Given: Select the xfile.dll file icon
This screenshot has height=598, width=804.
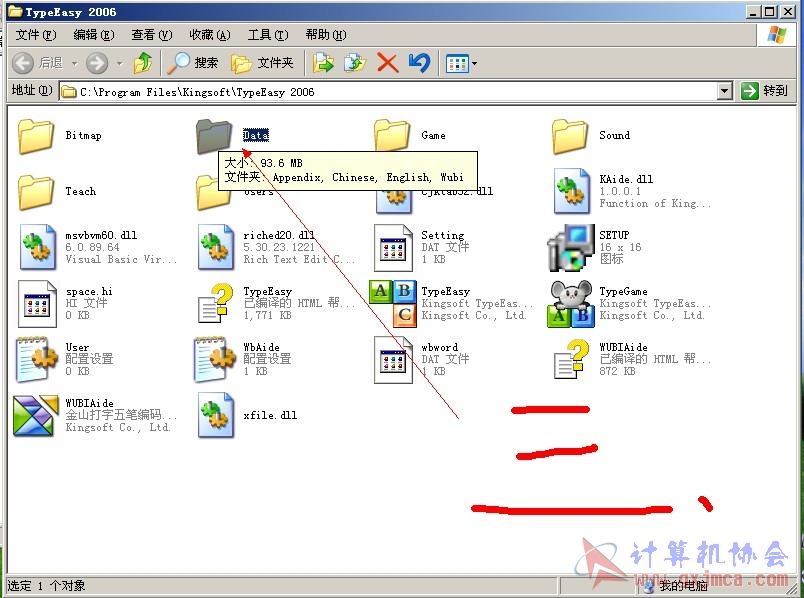Looking at the screenshot, I should [x=215, y=415].
